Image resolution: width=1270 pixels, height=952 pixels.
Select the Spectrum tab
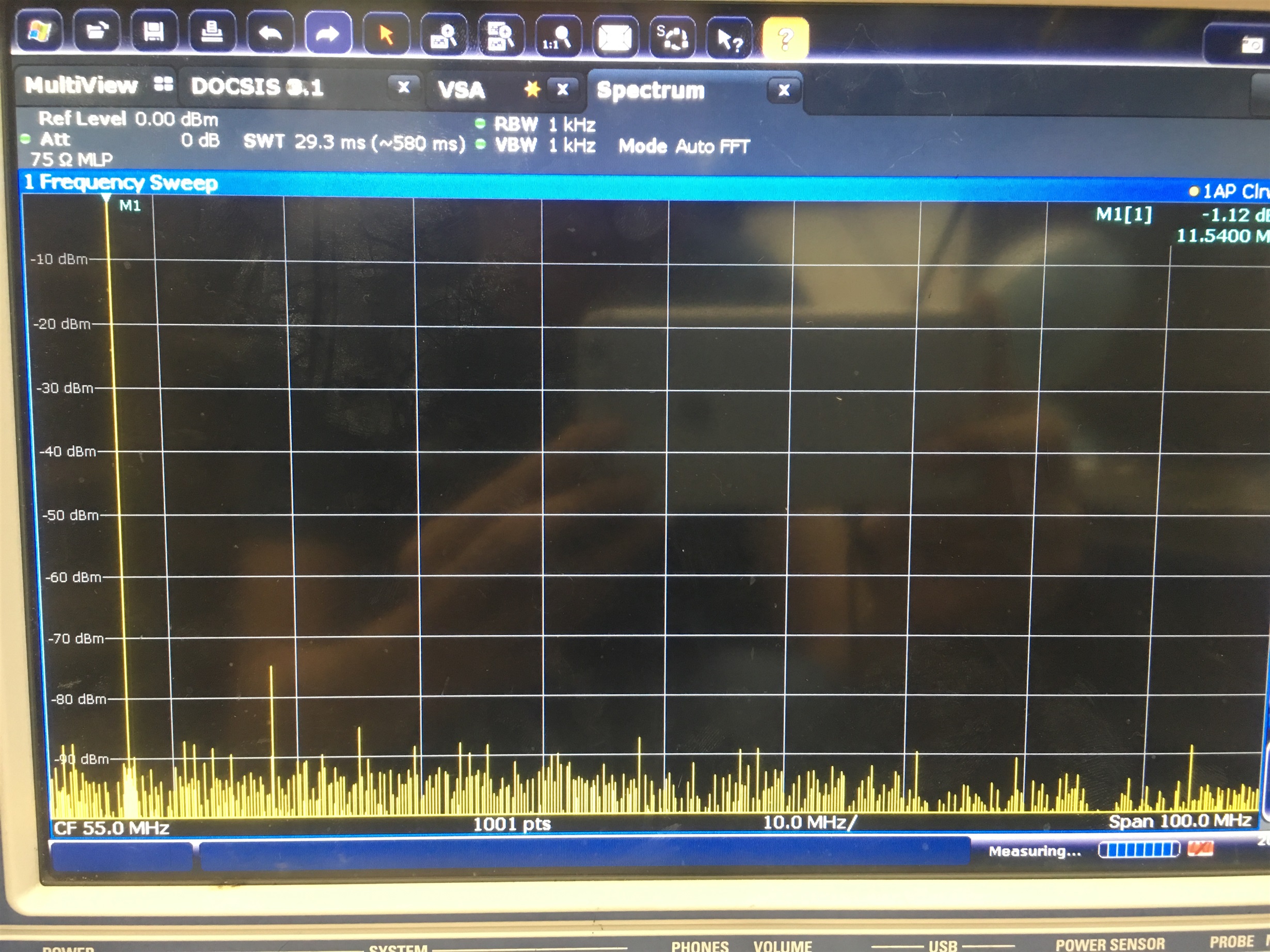(x=650, y=90)
